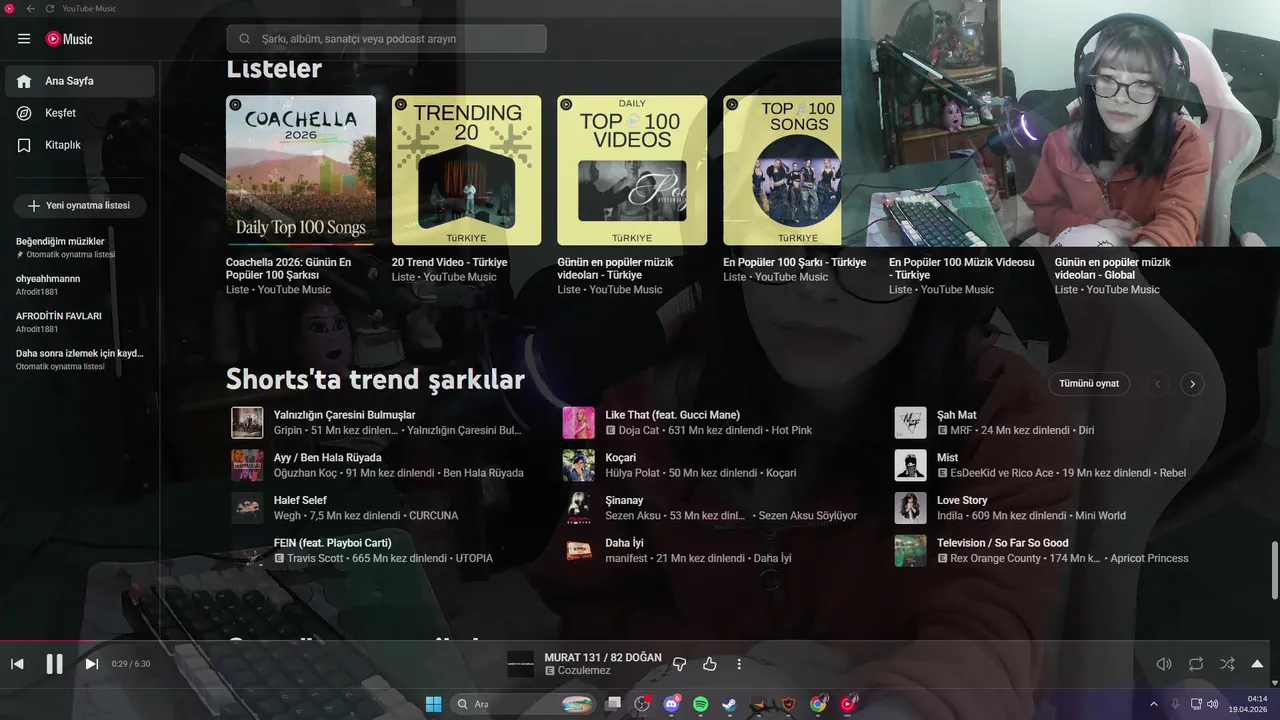This screenshot has height=720, width=1280.
Task: Open the Hot Pink album link
Action: click(x=792, y=430)
